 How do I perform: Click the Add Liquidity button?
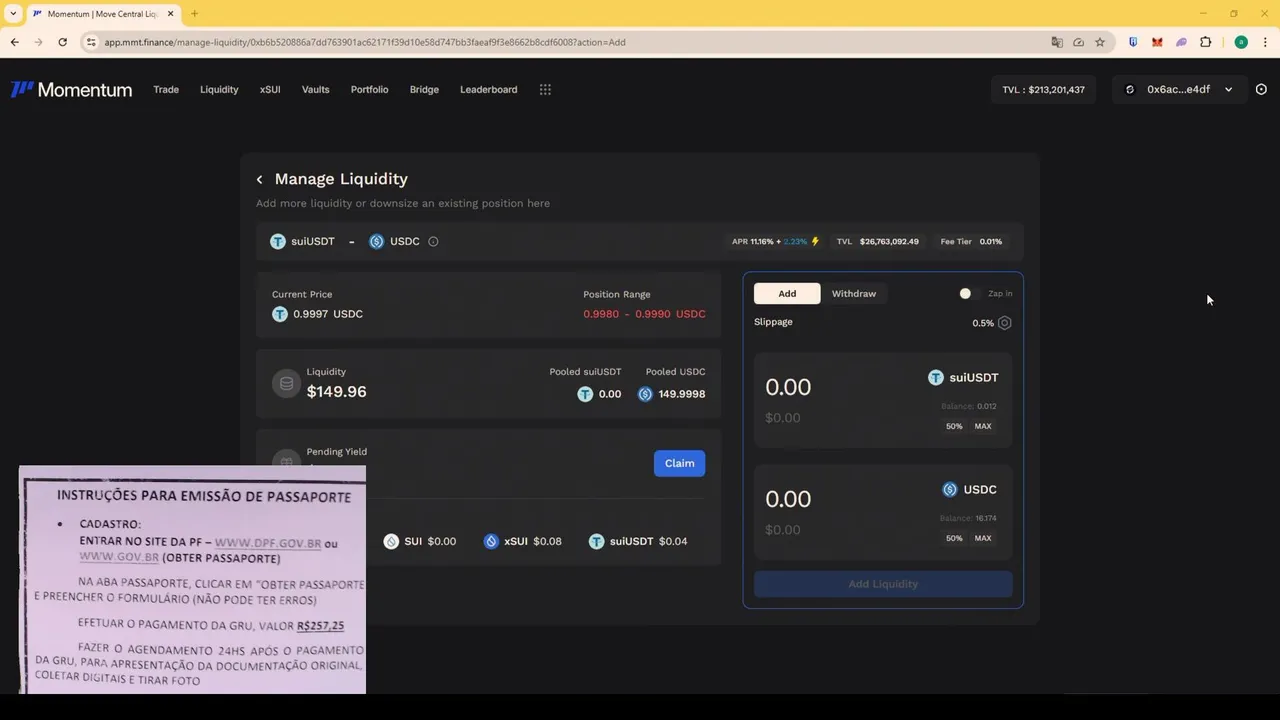pyautogui.click(x=883, y=584)
